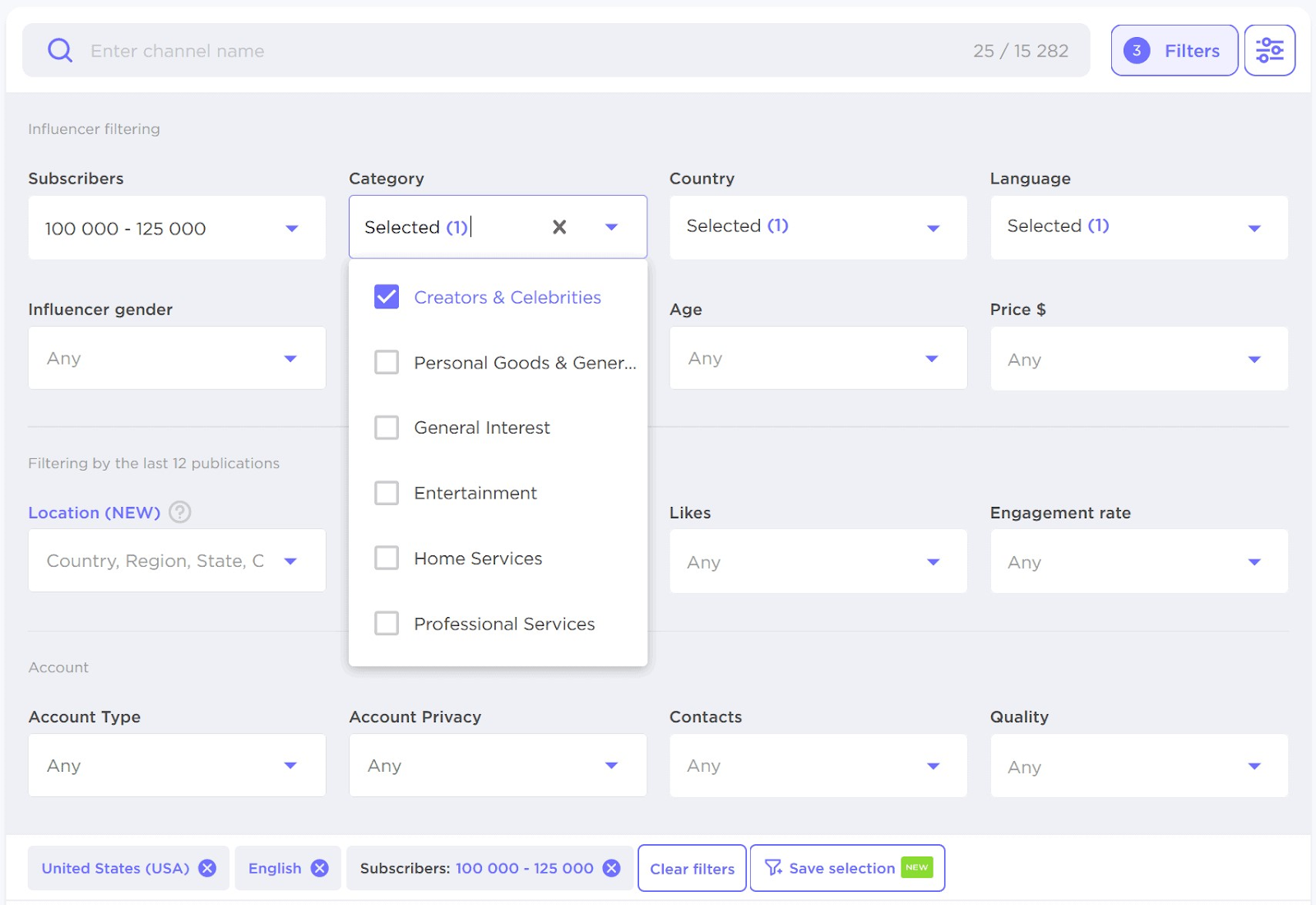Click the search magnifier icon
Image resolution: width=1316 pixels, height=905 pixels.
59,50
